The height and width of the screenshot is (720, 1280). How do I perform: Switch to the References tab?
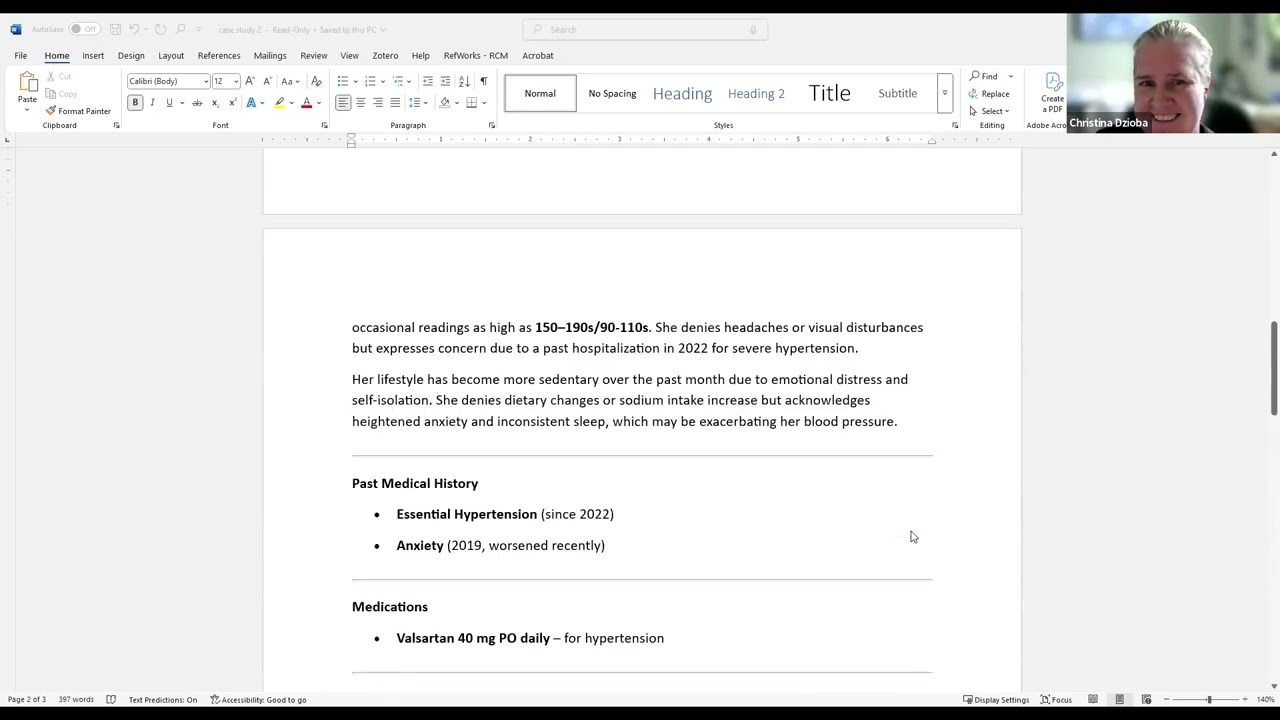coord(219,55)
